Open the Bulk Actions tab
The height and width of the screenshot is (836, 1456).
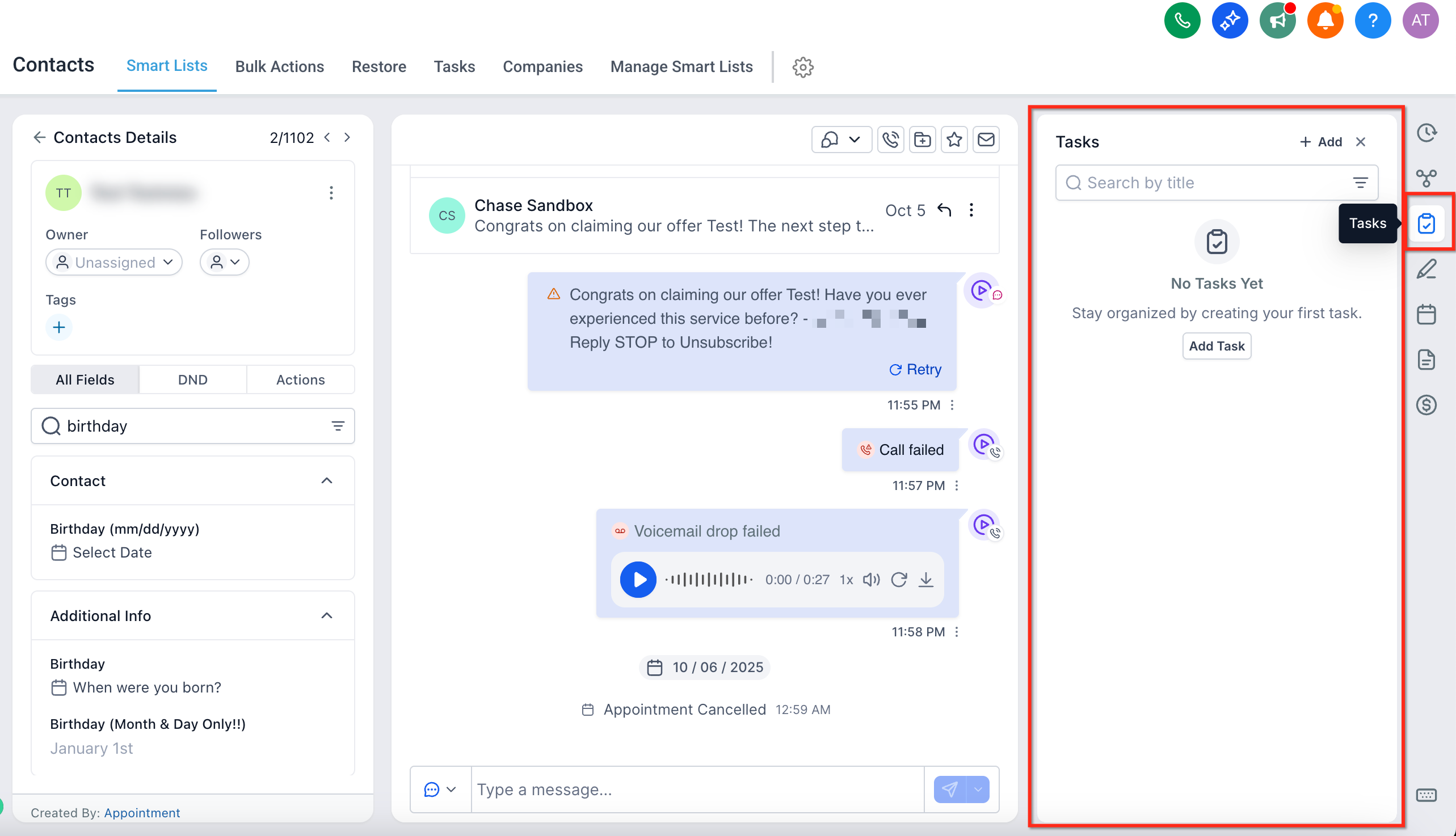tap(279, 66)
